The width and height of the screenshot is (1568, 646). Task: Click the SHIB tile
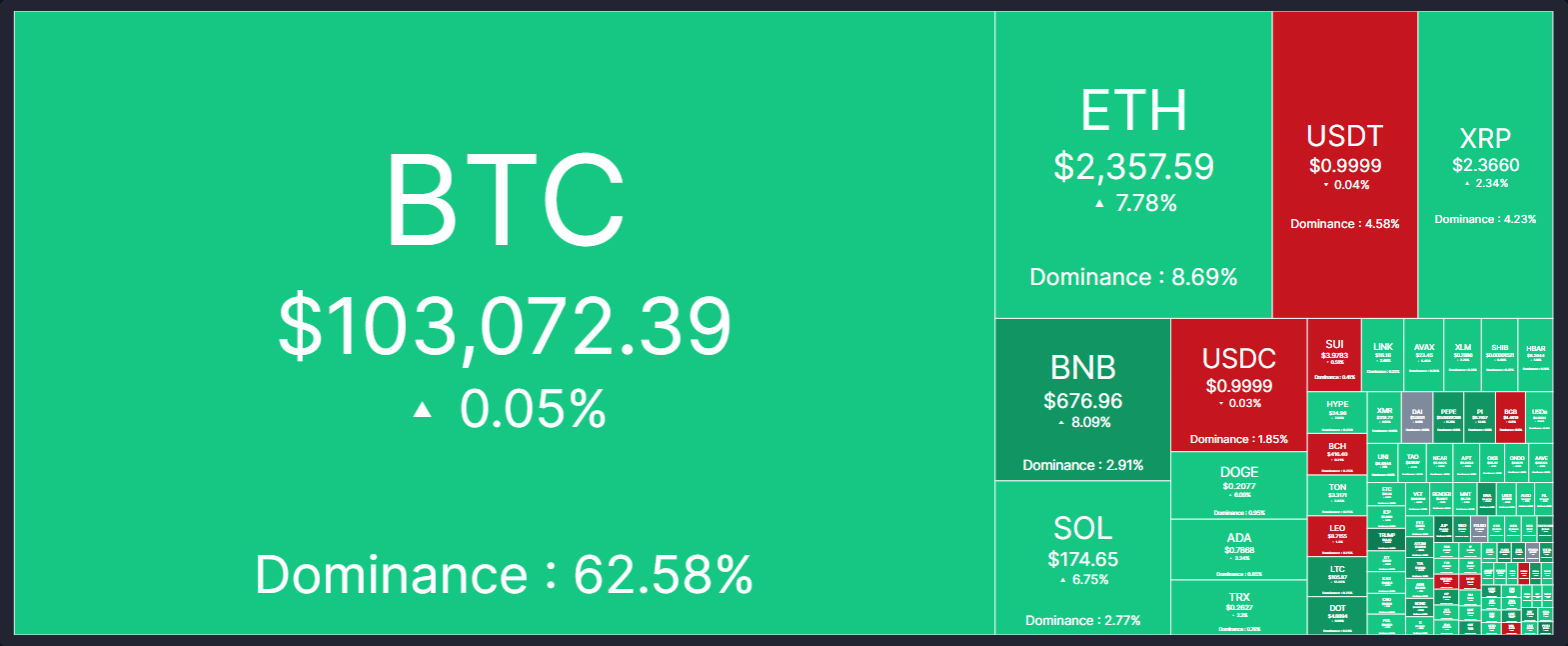tap(1499, 355)
